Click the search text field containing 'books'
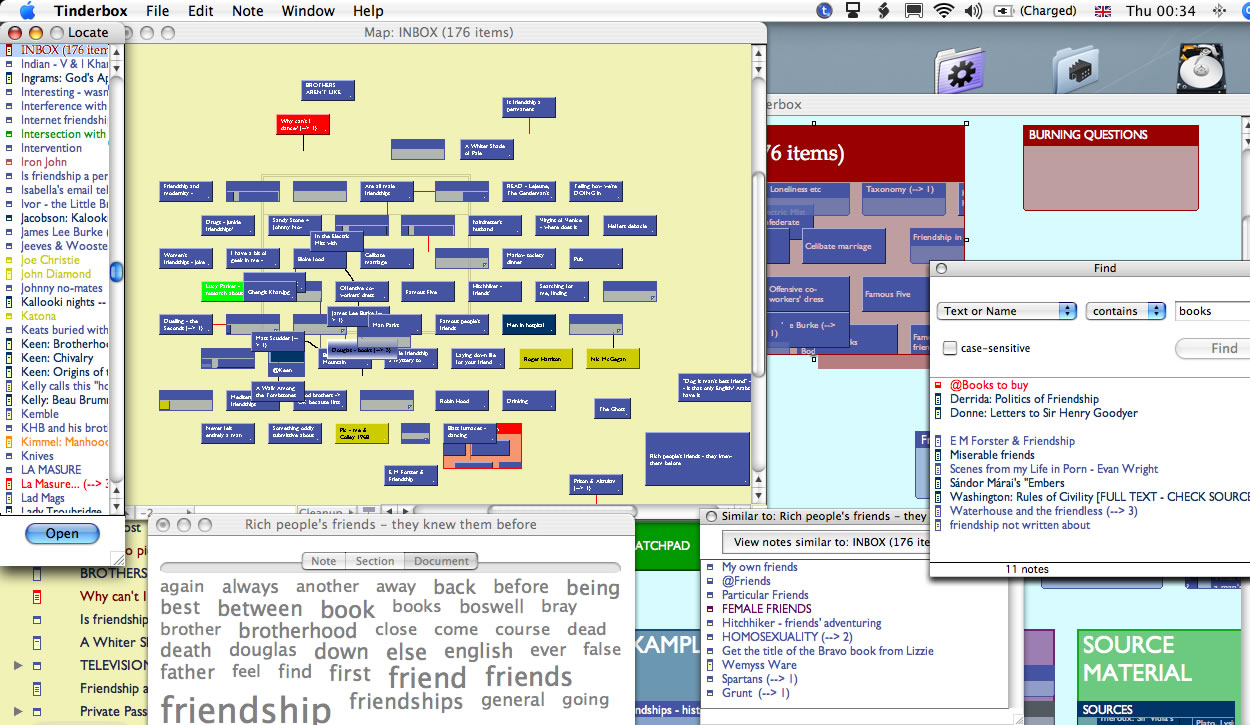Viewport: 1250px width, 725px height. click(x=1212, y=311)
